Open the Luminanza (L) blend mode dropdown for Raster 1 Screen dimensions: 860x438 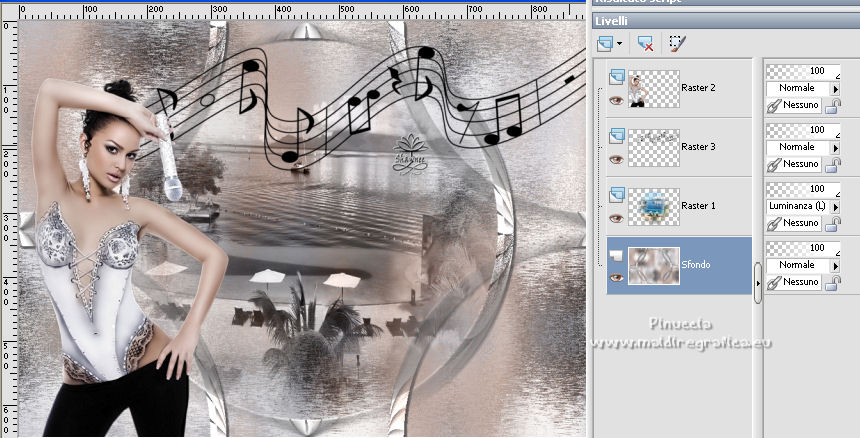797,207
